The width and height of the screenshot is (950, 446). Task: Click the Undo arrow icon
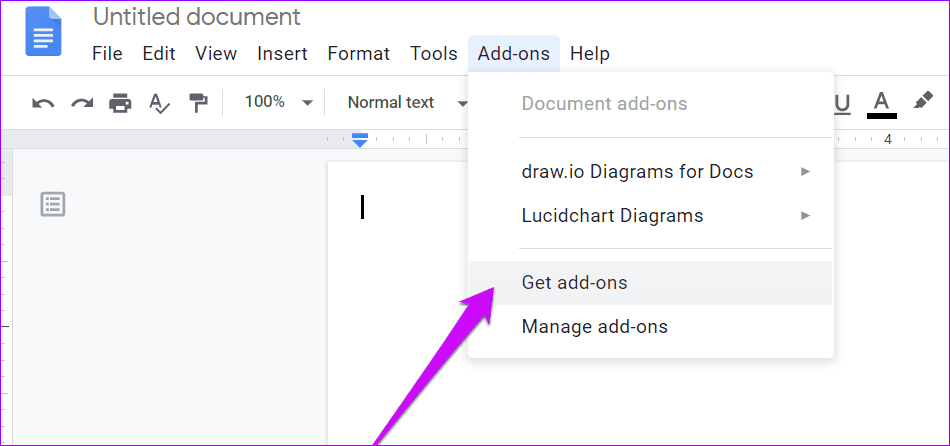point(43,103)
